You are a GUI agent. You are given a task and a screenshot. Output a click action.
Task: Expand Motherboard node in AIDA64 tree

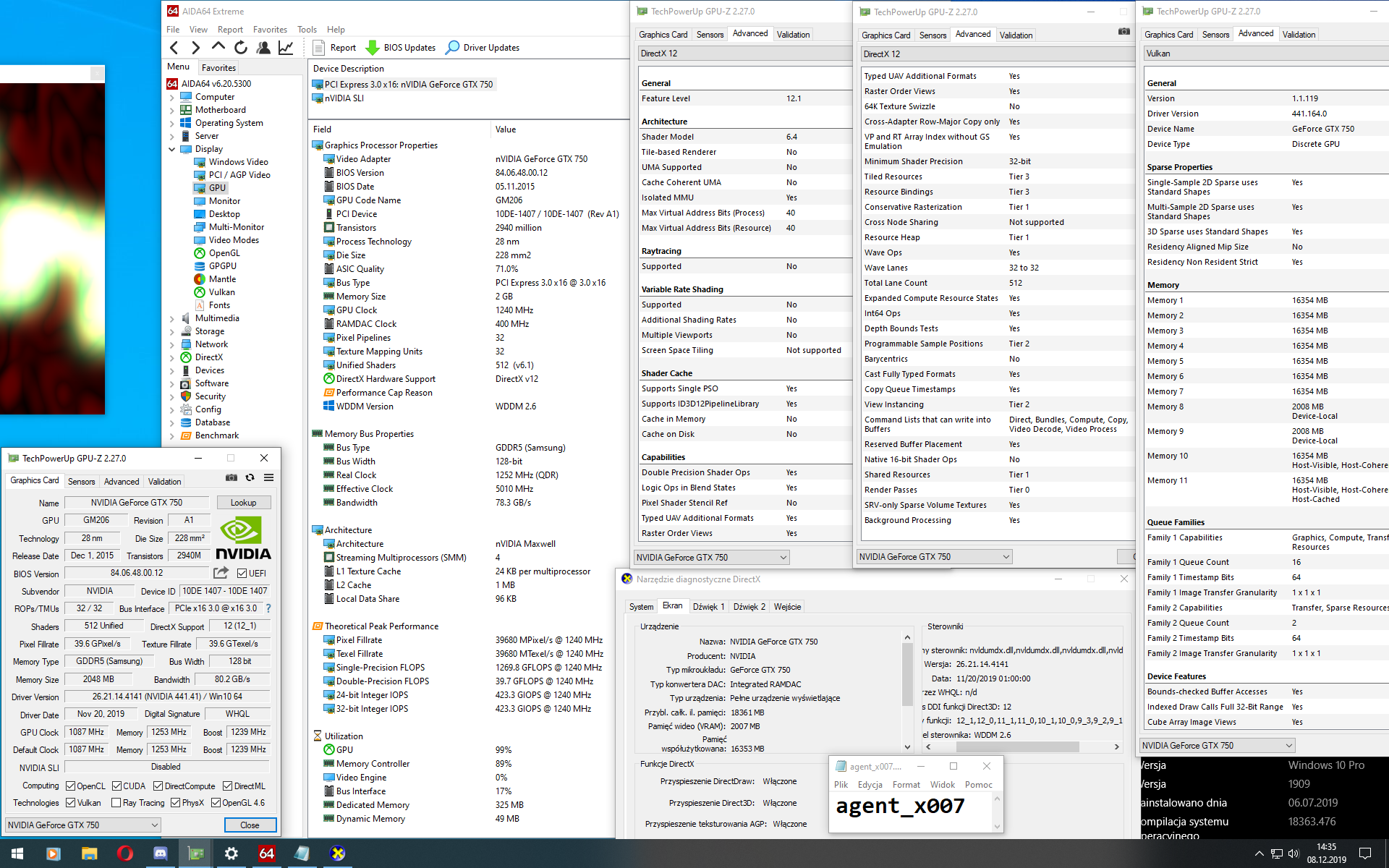[172, 111]
